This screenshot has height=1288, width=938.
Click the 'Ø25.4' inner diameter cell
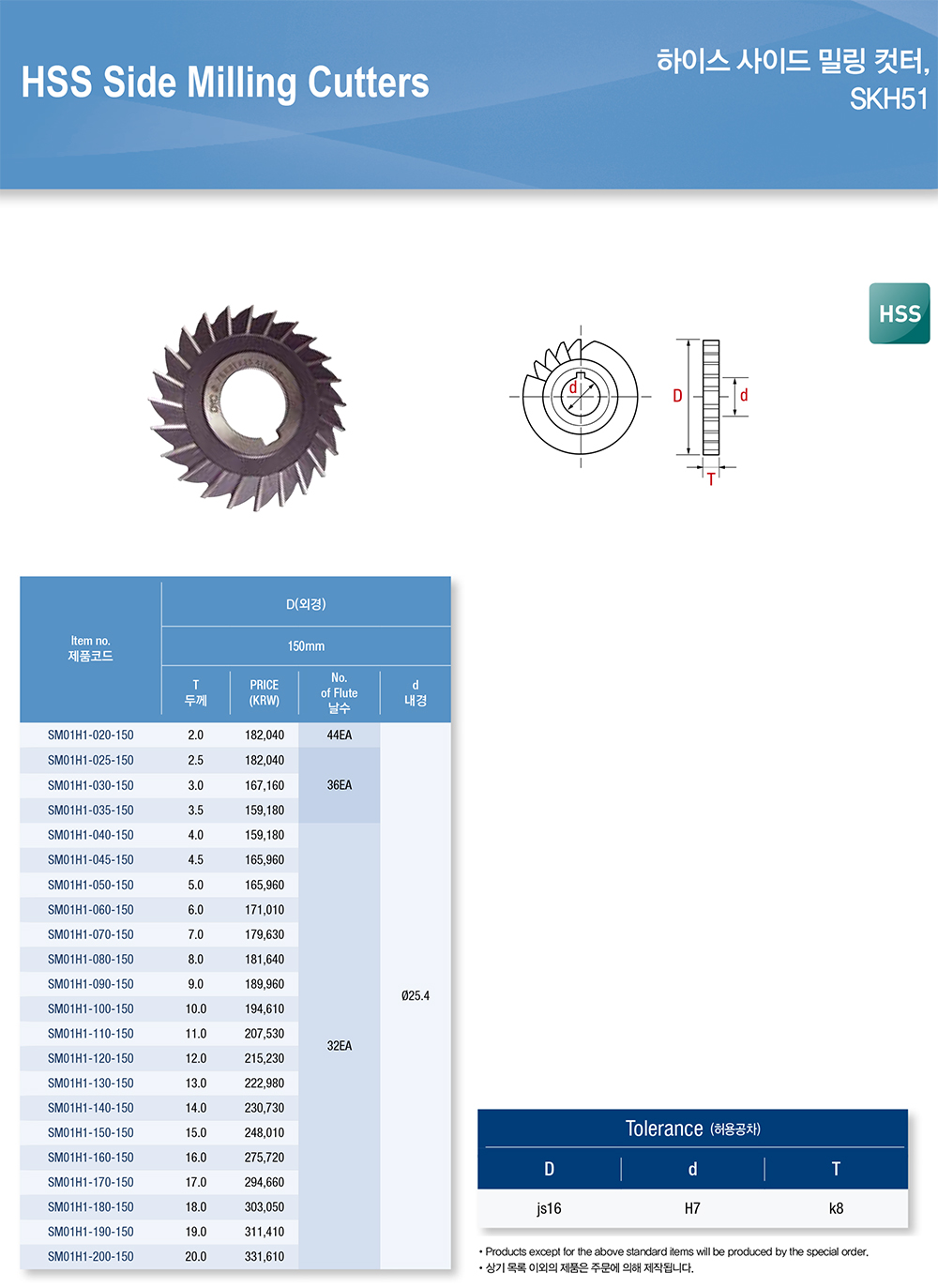tap(416, 996)
